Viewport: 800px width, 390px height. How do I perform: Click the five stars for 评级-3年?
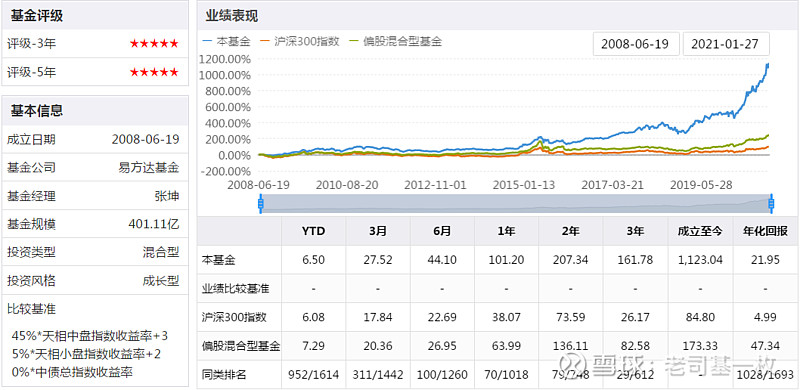coord(154,44)
